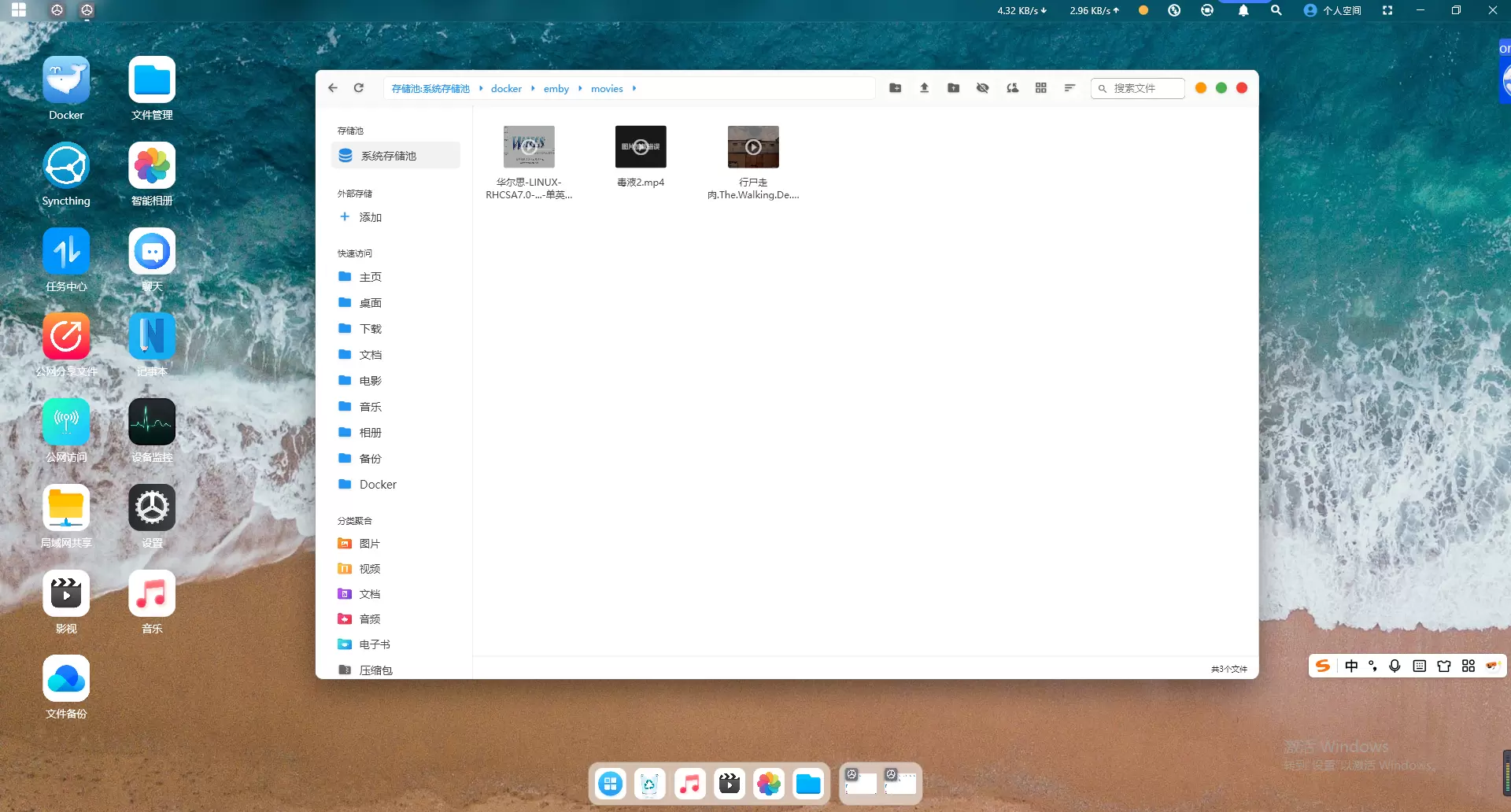Click the upload folder icon
This screenshot has height=812, width=1511.
[x=953, y=88]
